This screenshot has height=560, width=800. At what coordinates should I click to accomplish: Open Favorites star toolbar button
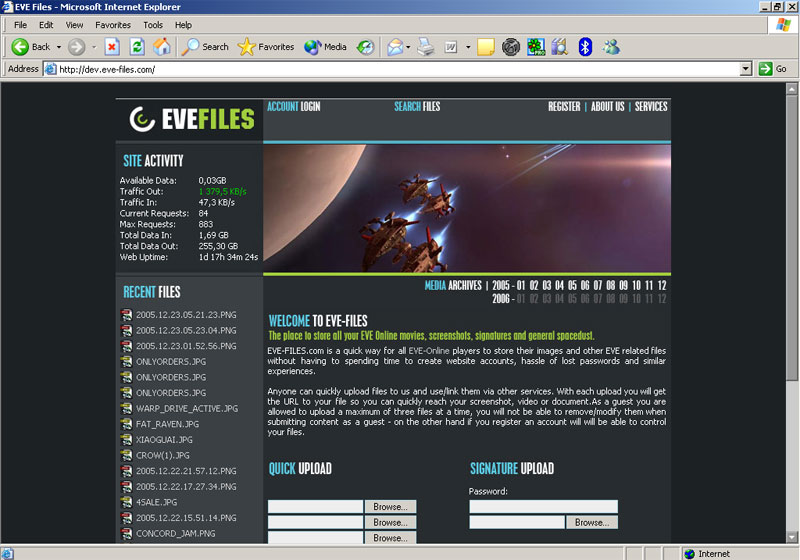pos(266,47)
